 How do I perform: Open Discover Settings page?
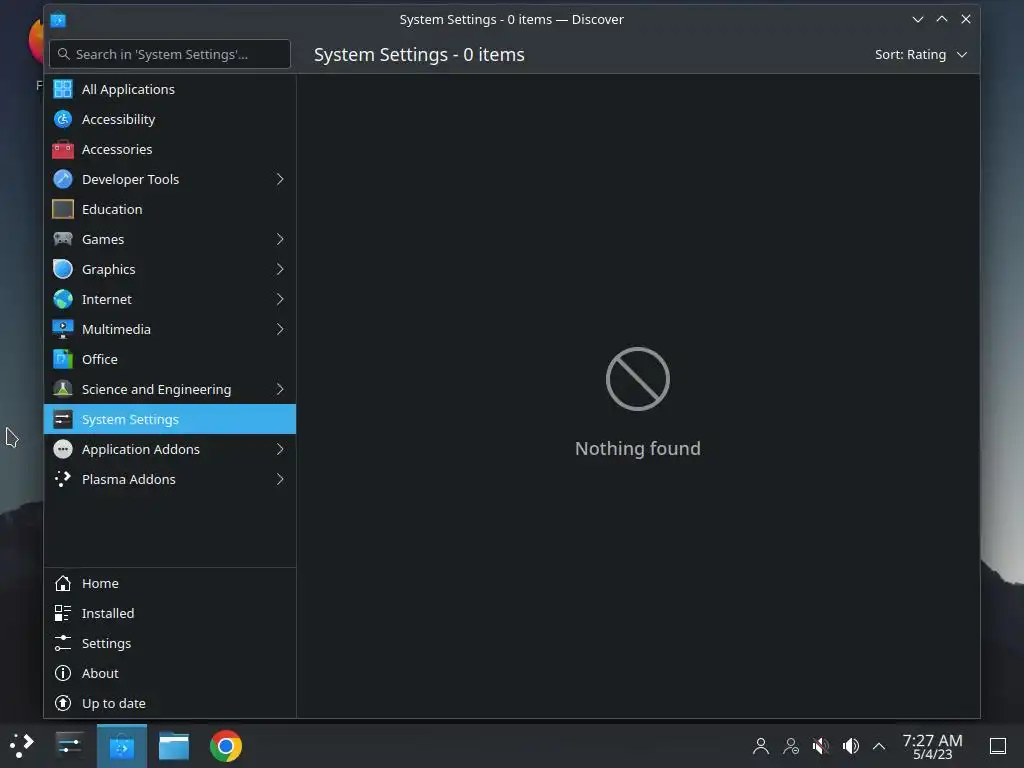click(x=170, y=643)
